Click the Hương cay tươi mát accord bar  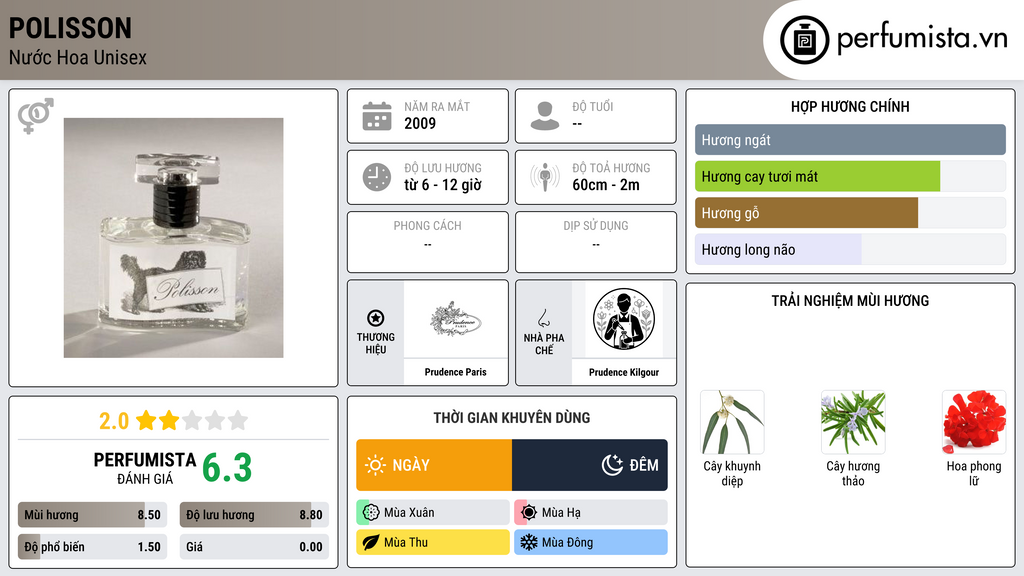click(850, 176)
